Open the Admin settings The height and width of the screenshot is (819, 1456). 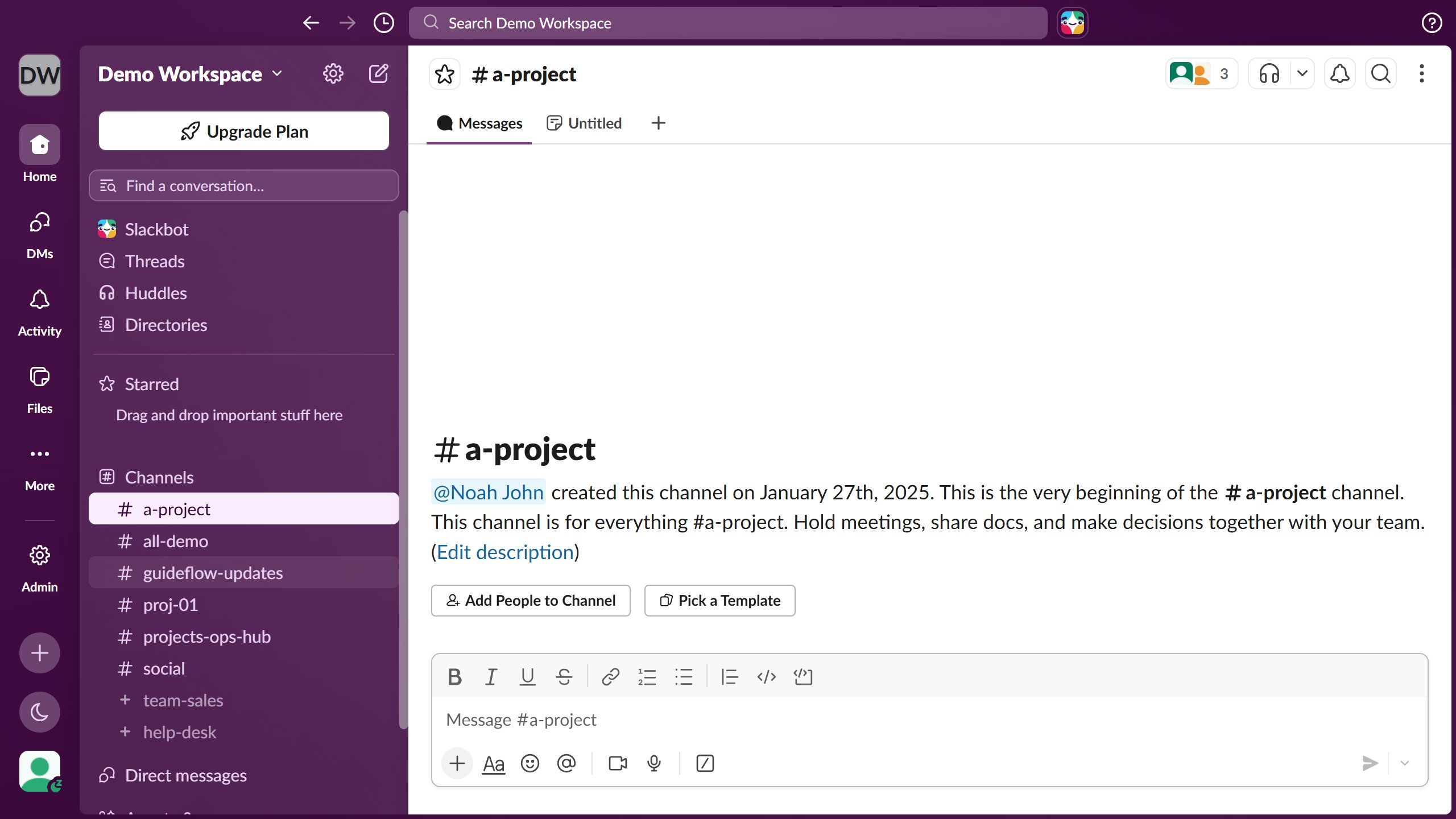40,568
